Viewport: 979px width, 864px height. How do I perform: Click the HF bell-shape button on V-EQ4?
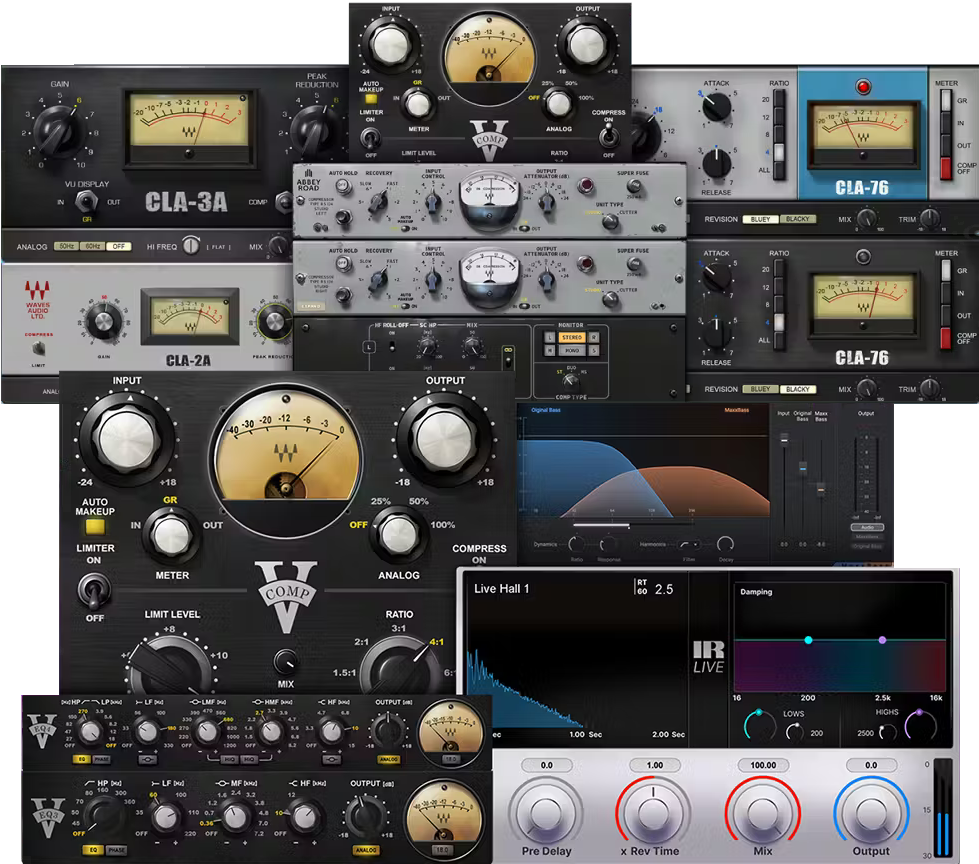tap(331, 759)
